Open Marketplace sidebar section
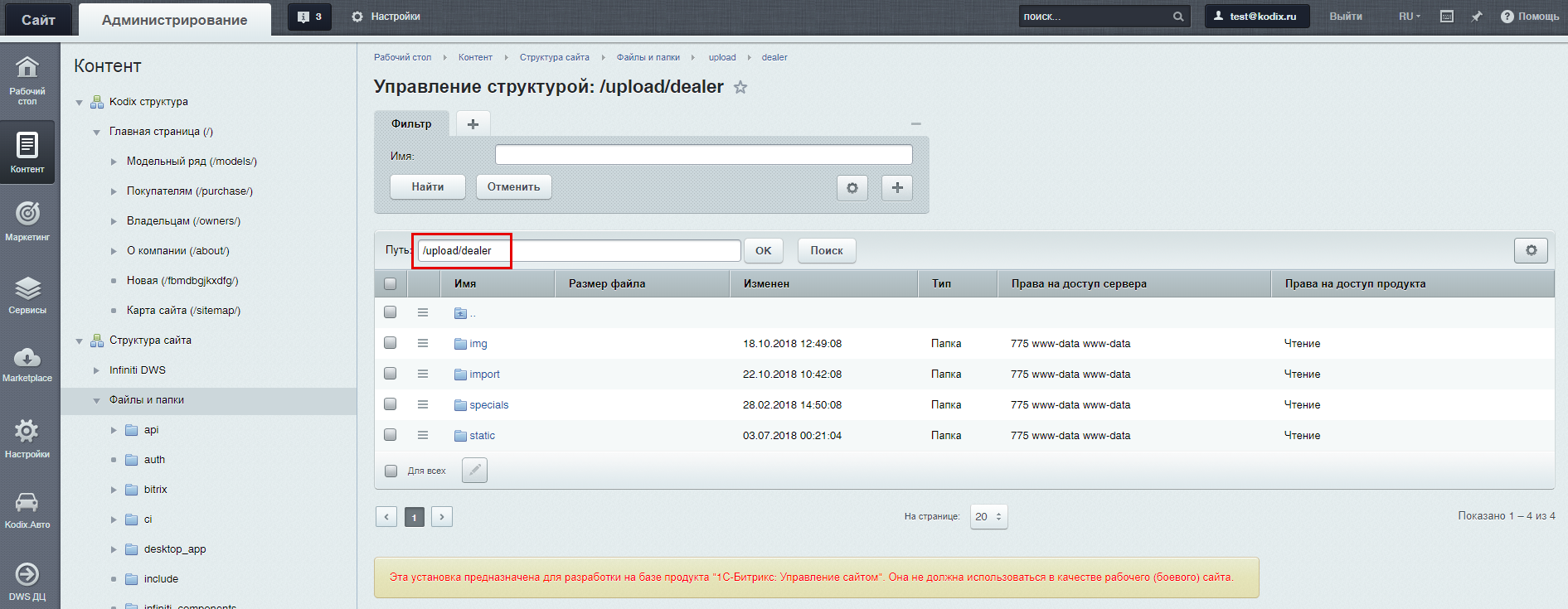The image size is (1568, 609). tap(27, 365)
